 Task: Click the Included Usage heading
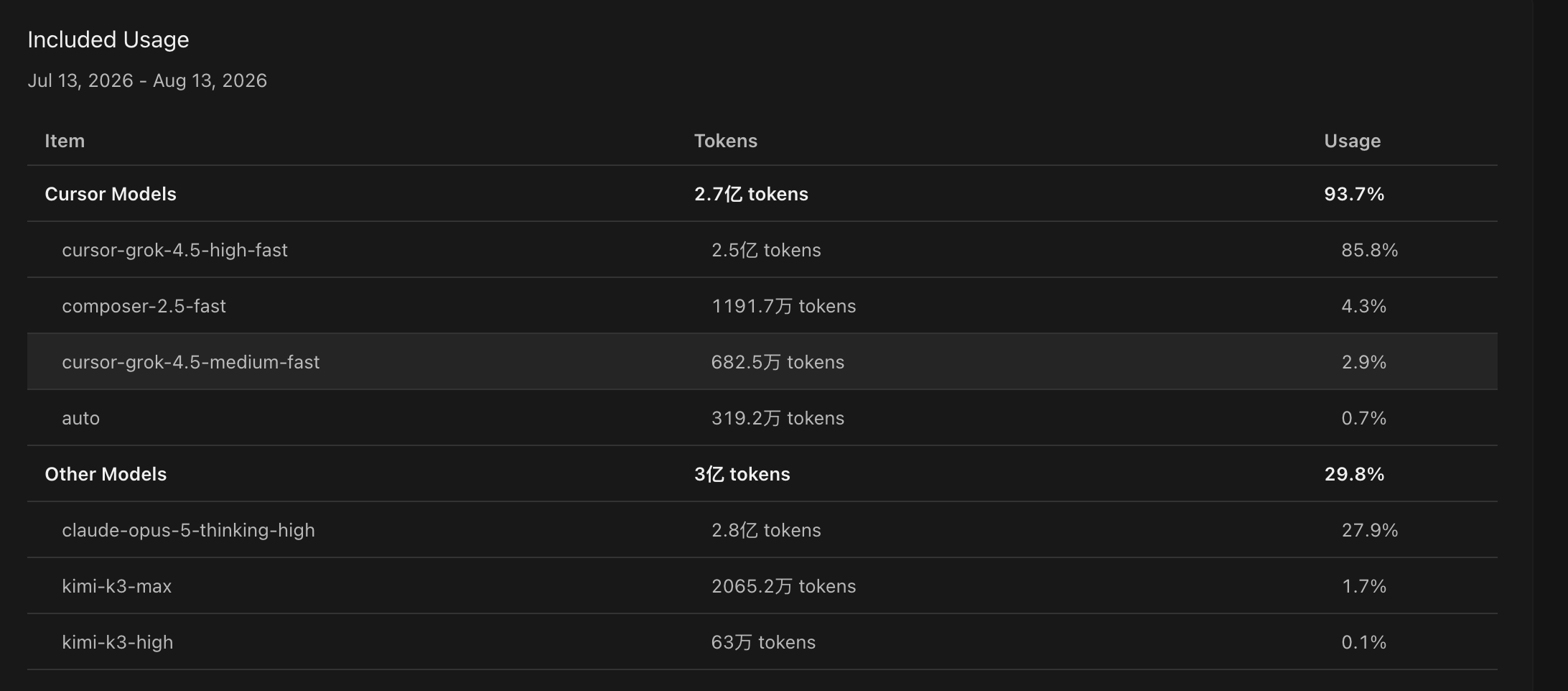[108, 40]
